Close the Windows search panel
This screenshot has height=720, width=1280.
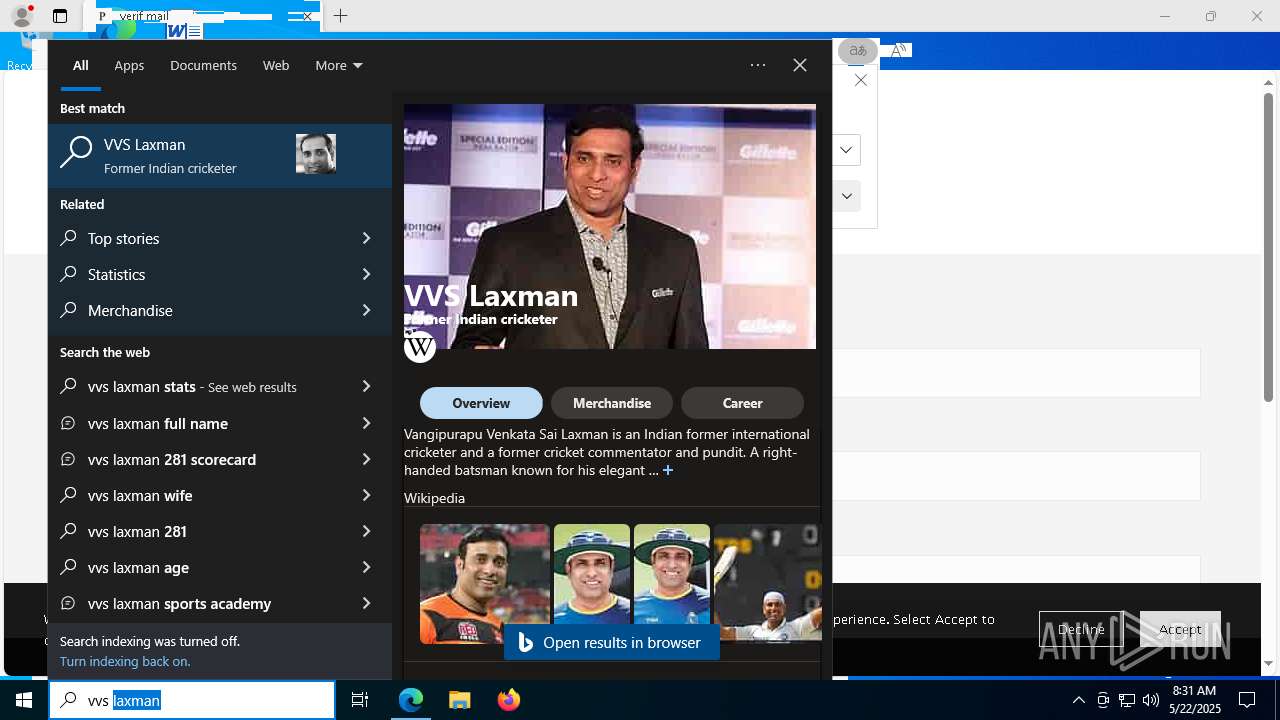click(800, 65)
